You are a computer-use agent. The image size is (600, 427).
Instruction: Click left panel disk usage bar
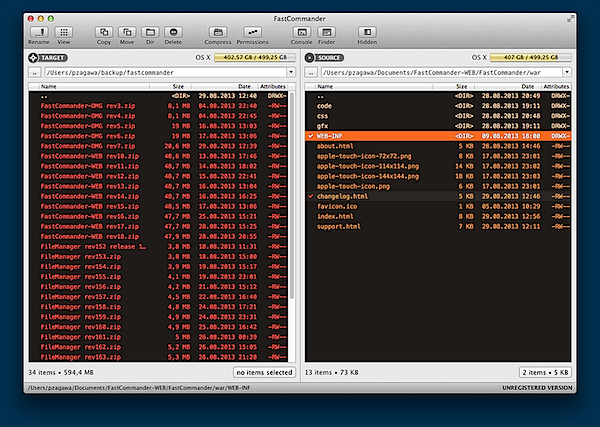tap(255, 57)
